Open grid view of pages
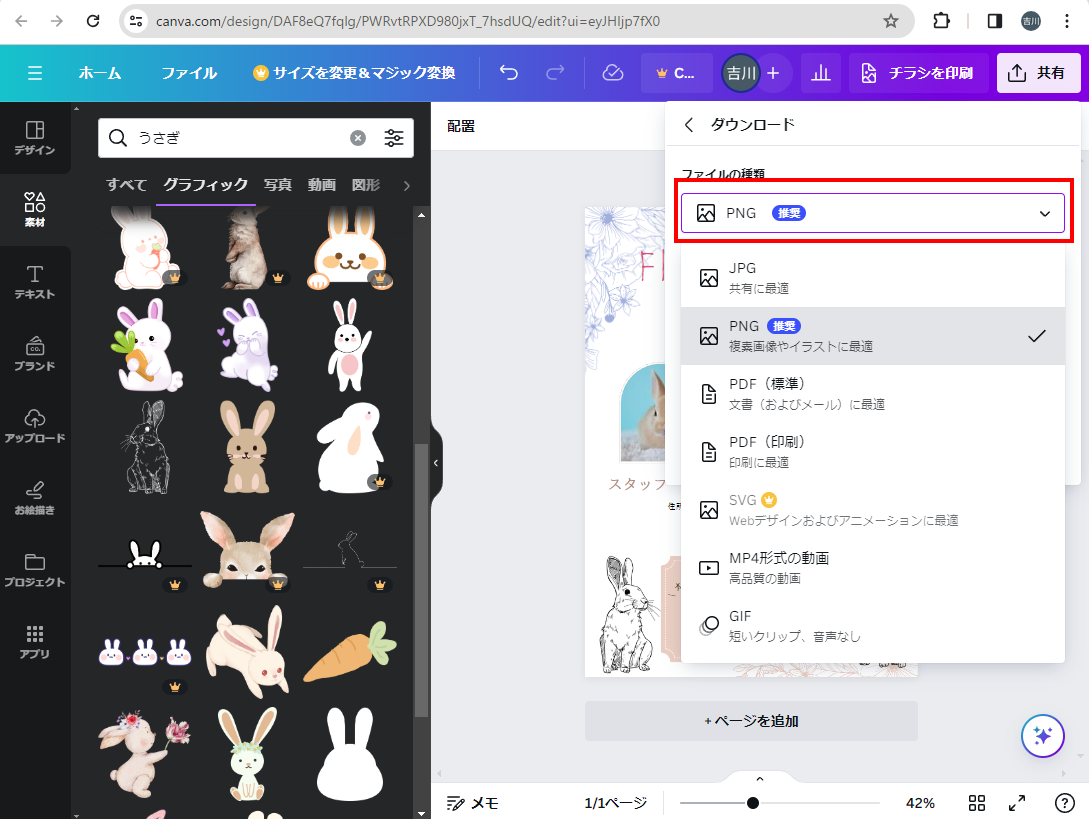The width and height of the screenshot is (1089, 819). (977, 803)
